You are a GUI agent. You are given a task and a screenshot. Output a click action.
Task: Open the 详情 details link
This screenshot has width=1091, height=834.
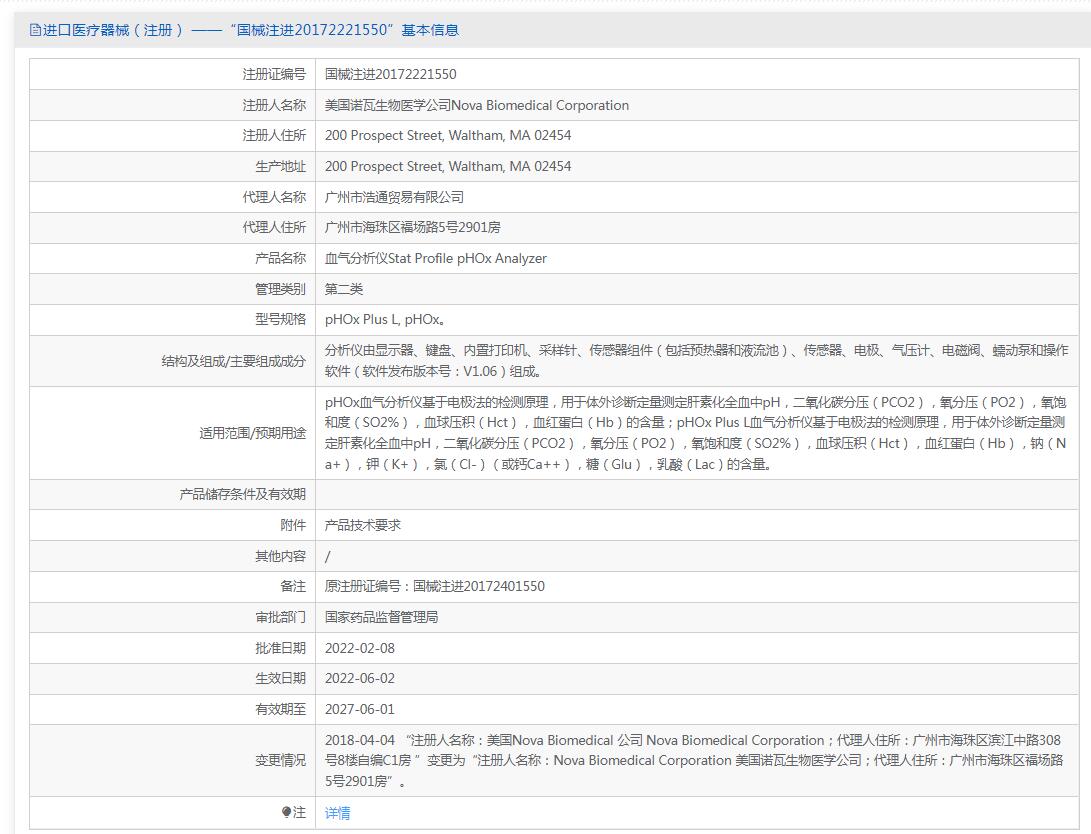point(337,812)
